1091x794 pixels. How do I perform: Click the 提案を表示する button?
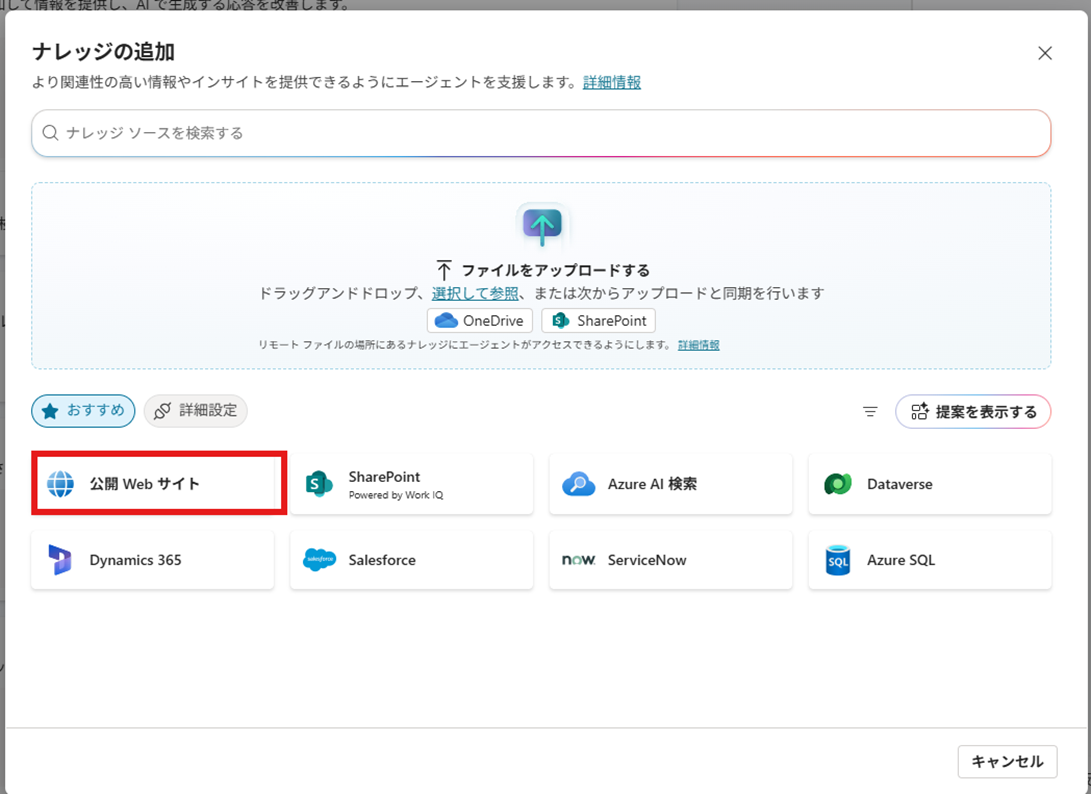click(x=973, y=412)
